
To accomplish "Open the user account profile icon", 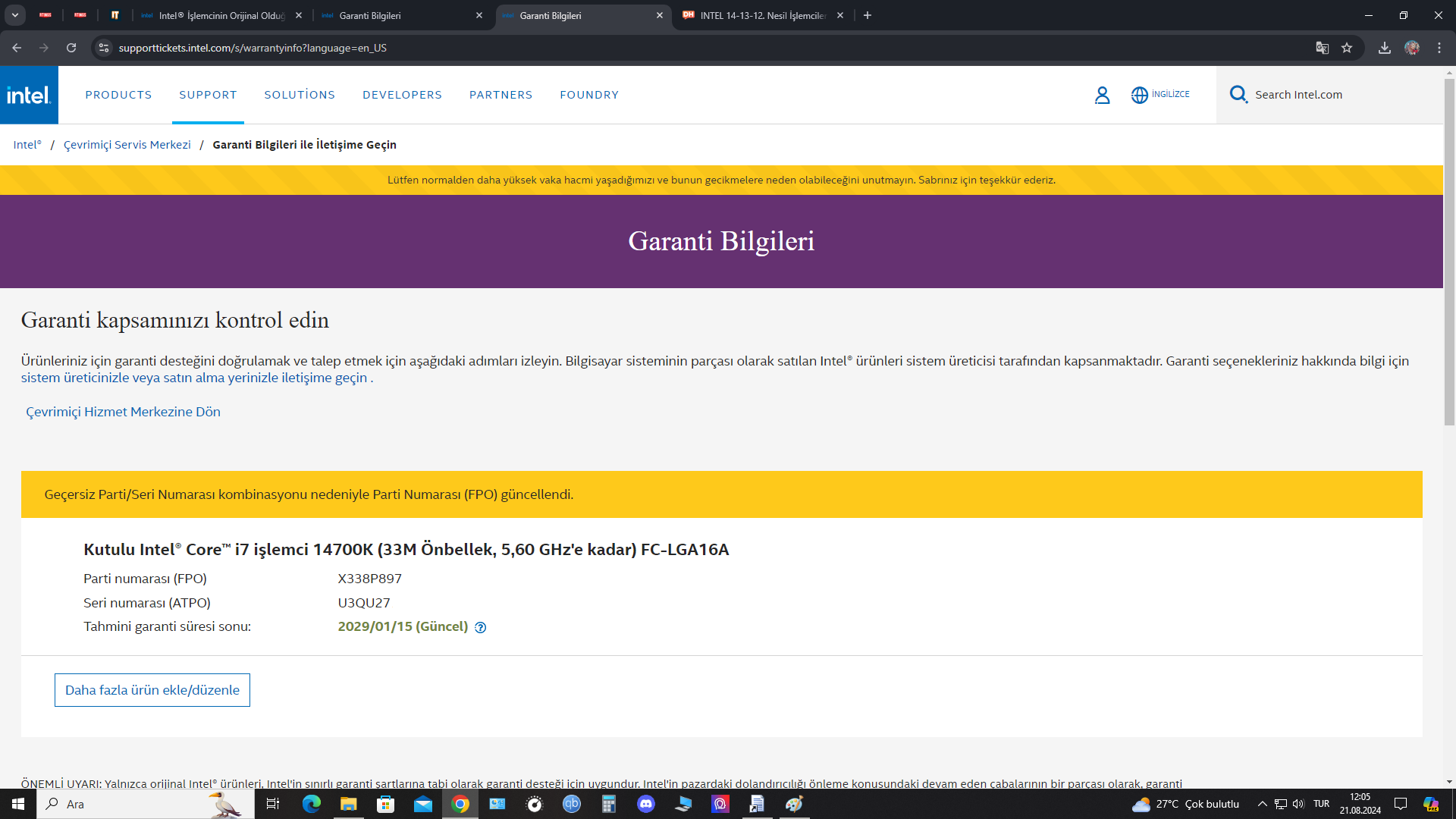I will click(x=1102, y=95).
